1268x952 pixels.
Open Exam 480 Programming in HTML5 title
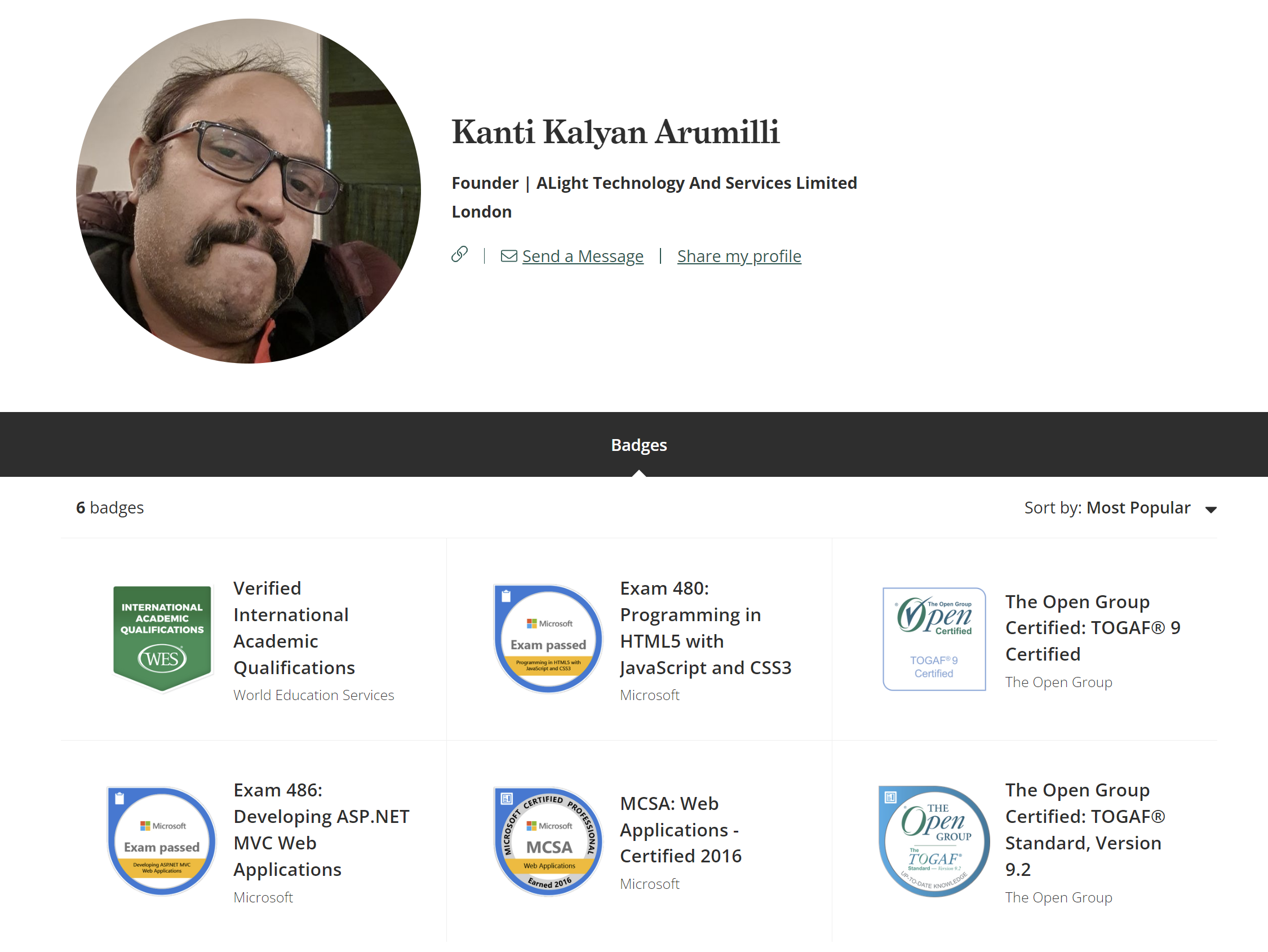pos(705,627)
